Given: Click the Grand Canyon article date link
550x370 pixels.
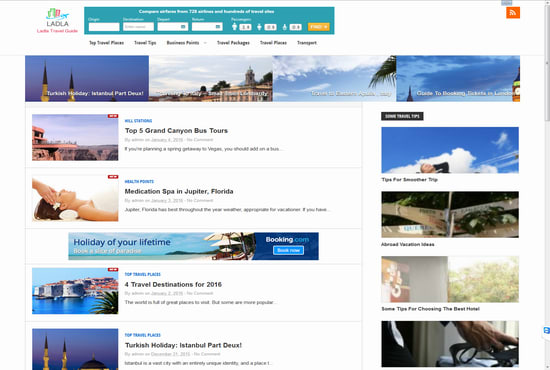Looking at the screenshot, I should click(x=167, y=140).
